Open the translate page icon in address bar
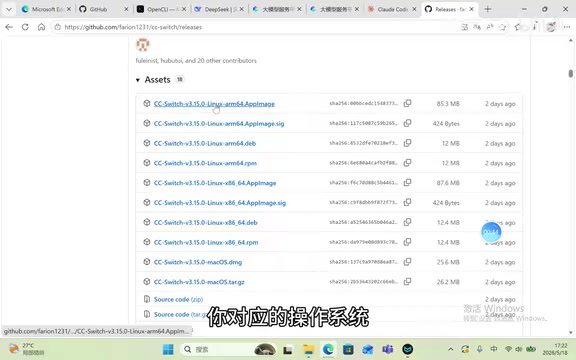The image size is (576, 360). pyautogui.click(x=477, y=27)
